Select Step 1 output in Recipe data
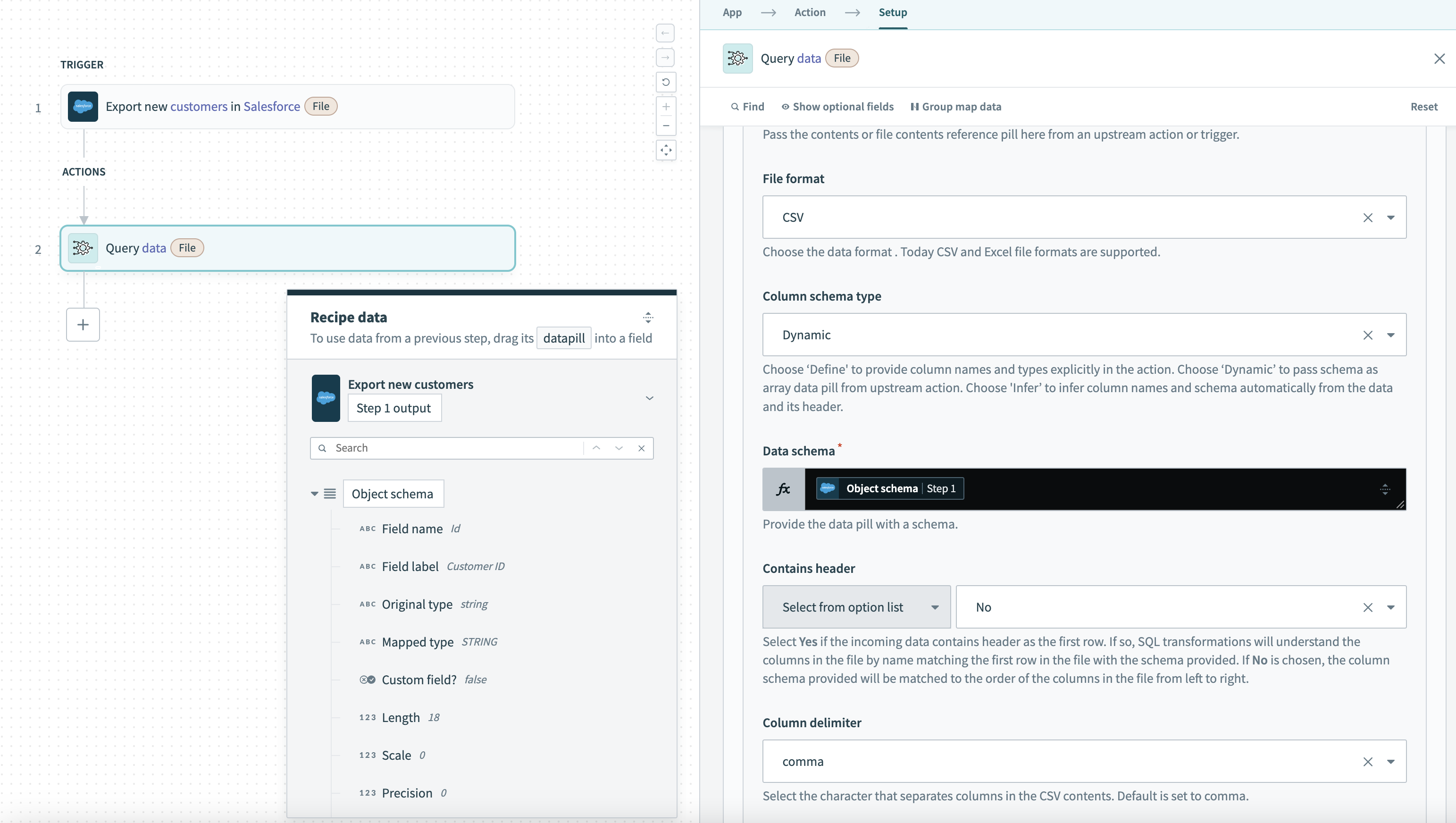 394,408
